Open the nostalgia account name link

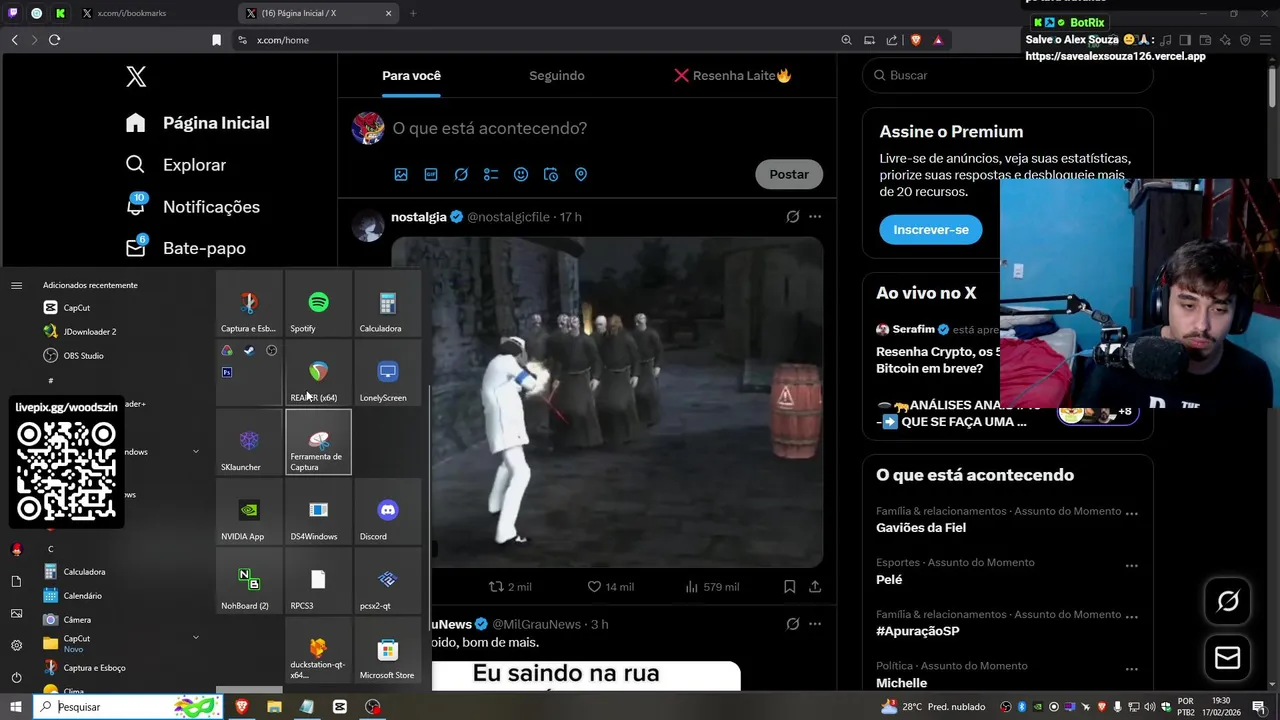click(x=419, y=217)
